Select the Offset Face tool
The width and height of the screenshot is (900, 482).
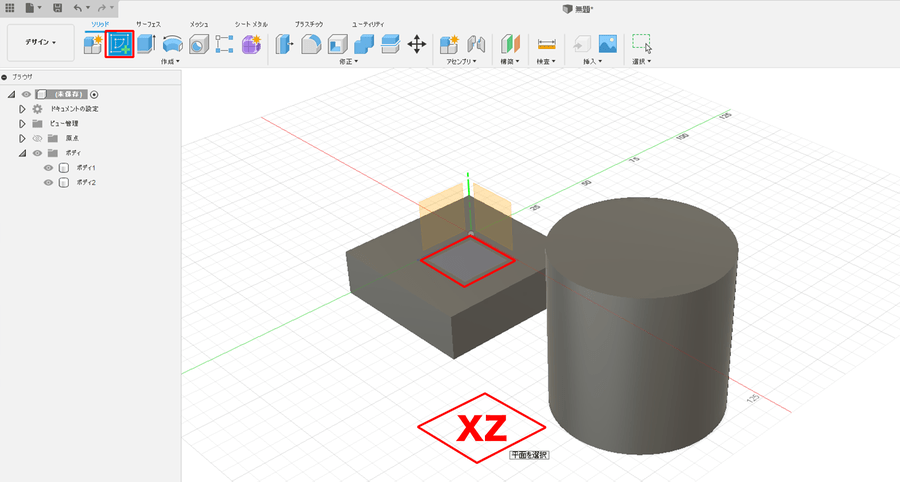point(390,44)
